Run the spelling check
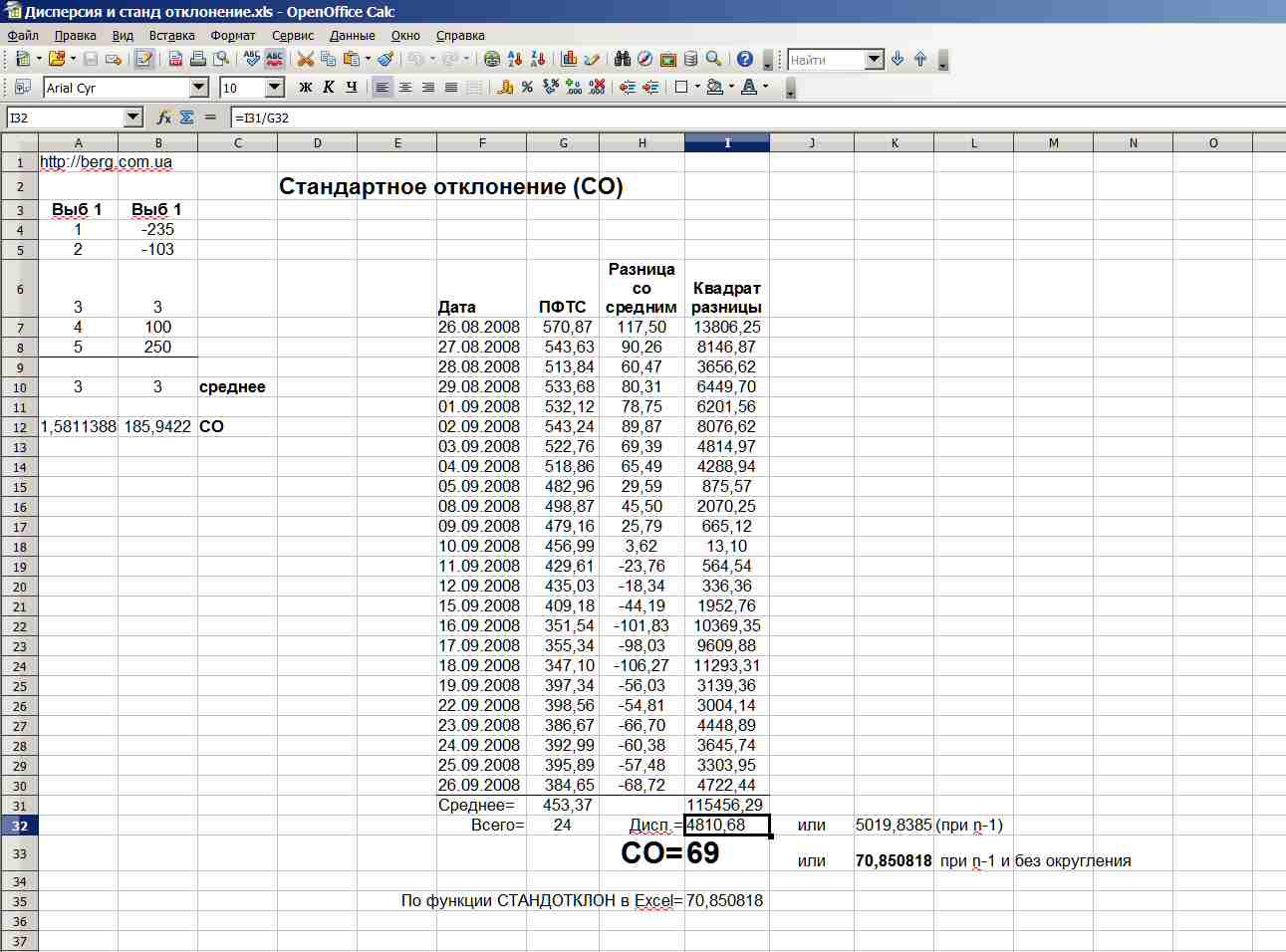 click(x=252, y=60)
